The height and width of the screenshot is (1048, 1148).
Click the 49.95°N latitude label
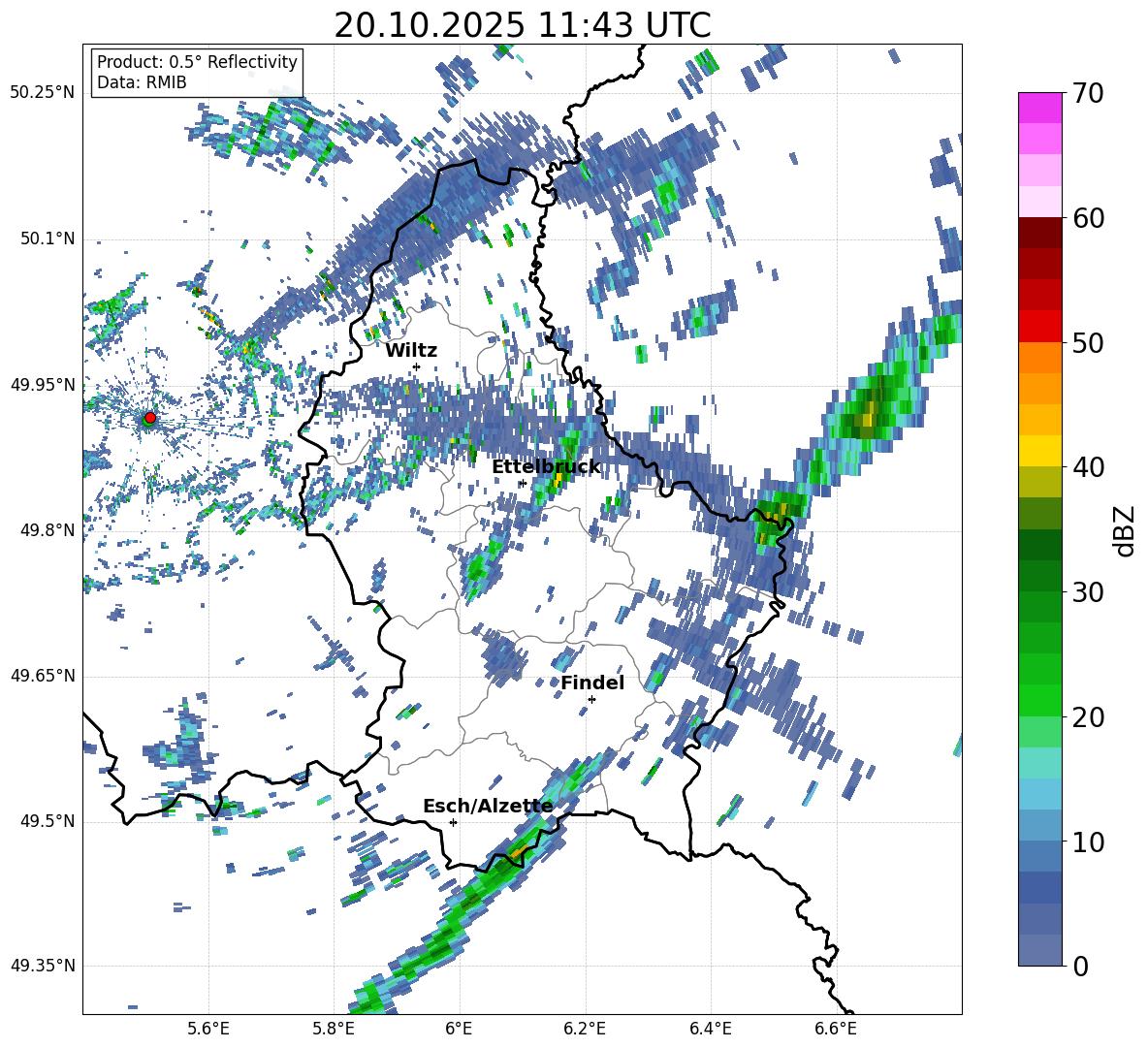43,385
